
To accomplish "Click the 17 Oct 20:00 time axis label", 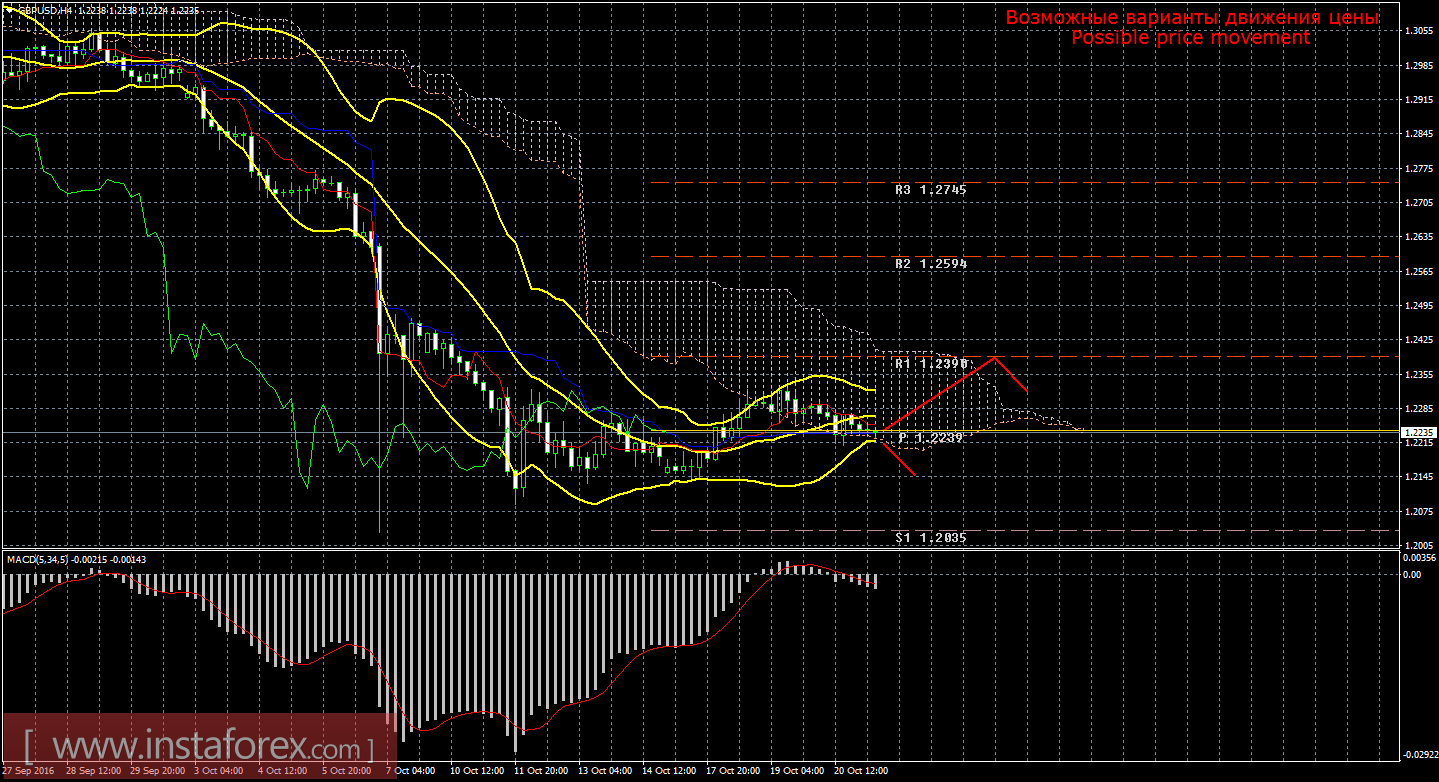I will [x=731, y=772].
